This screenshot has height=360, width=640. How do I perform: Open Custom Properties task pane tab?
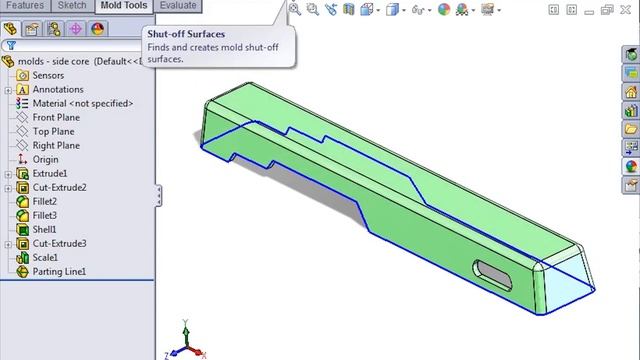[631, 185]
